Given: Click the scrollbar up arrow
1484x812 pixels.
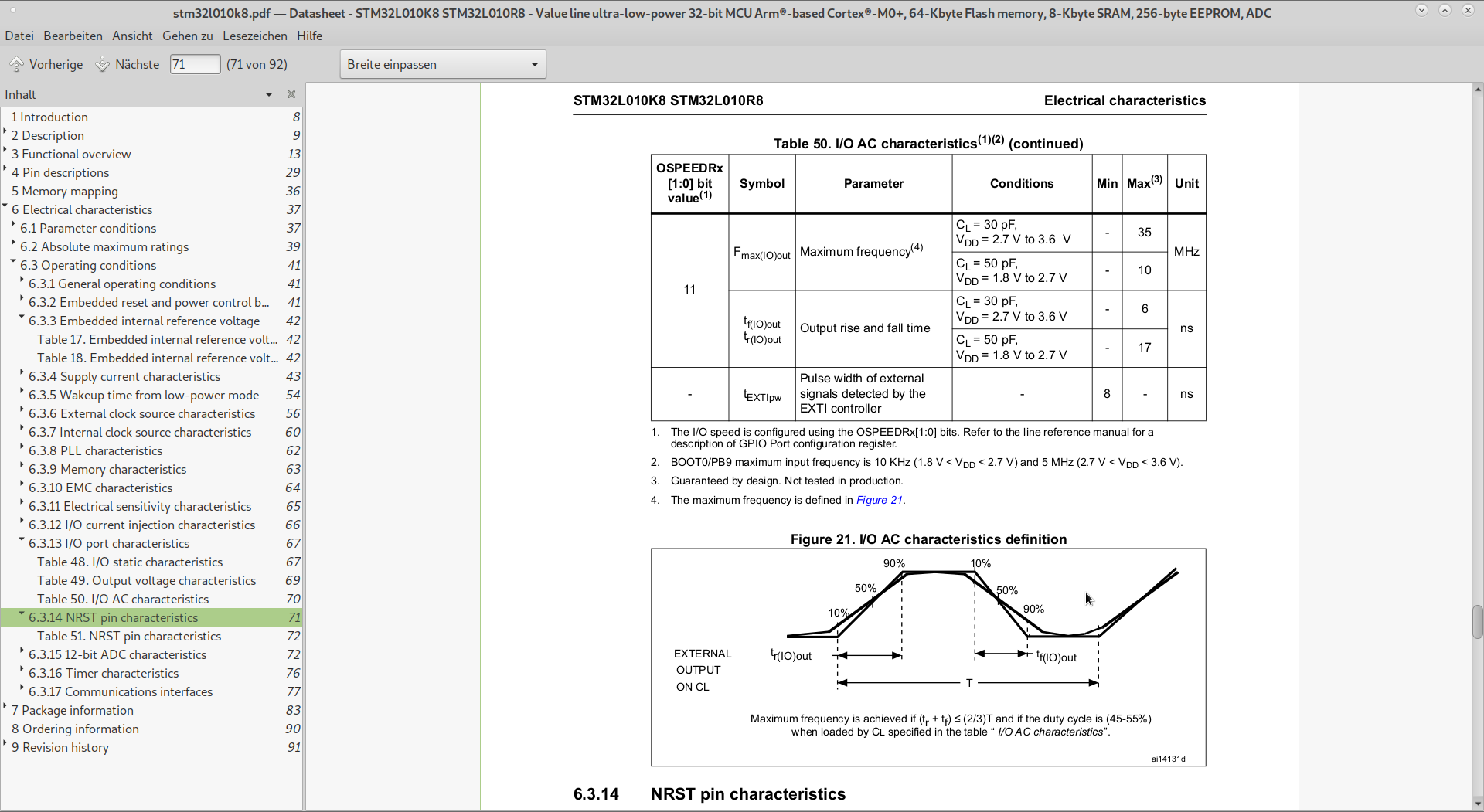Looking at the screenshot, I should [1477, 89].
